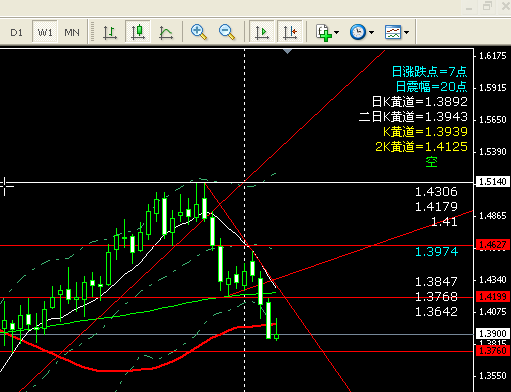
Task: Click the 1.3642 level text
Action: click(x=436, y=312)
